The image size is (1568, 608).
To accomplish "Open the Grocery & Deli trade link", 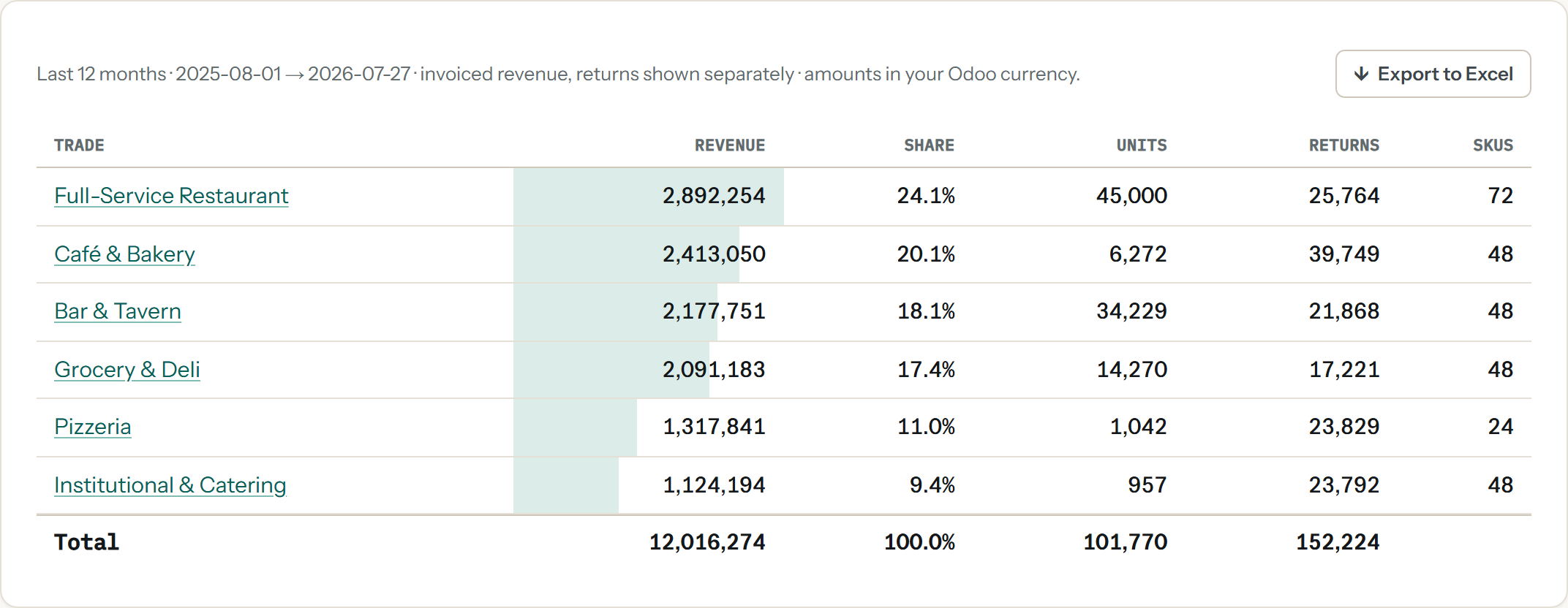I will (127, 370).
